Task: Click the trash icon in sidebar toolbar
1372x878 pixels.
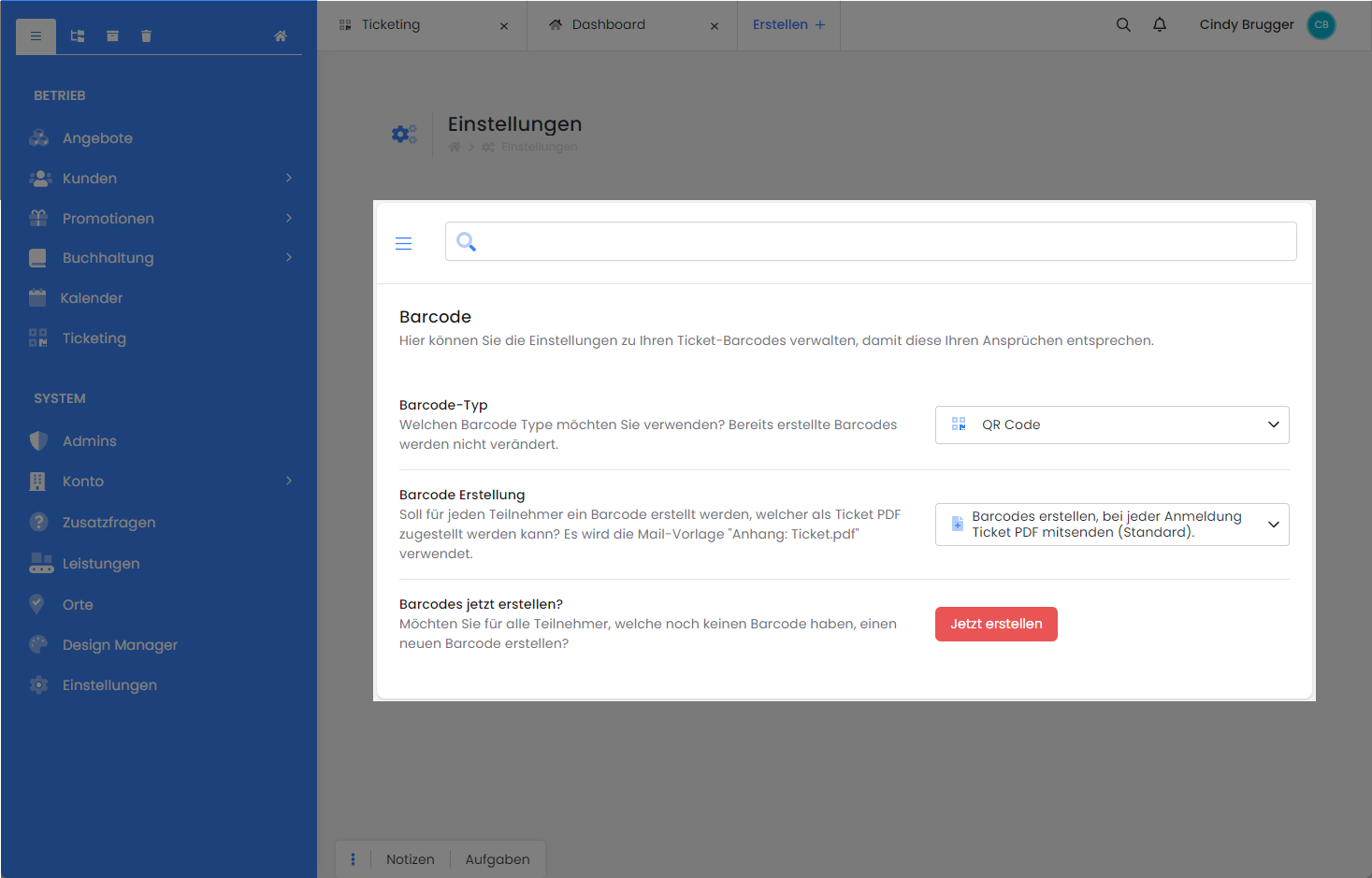Action: [146, 36]
